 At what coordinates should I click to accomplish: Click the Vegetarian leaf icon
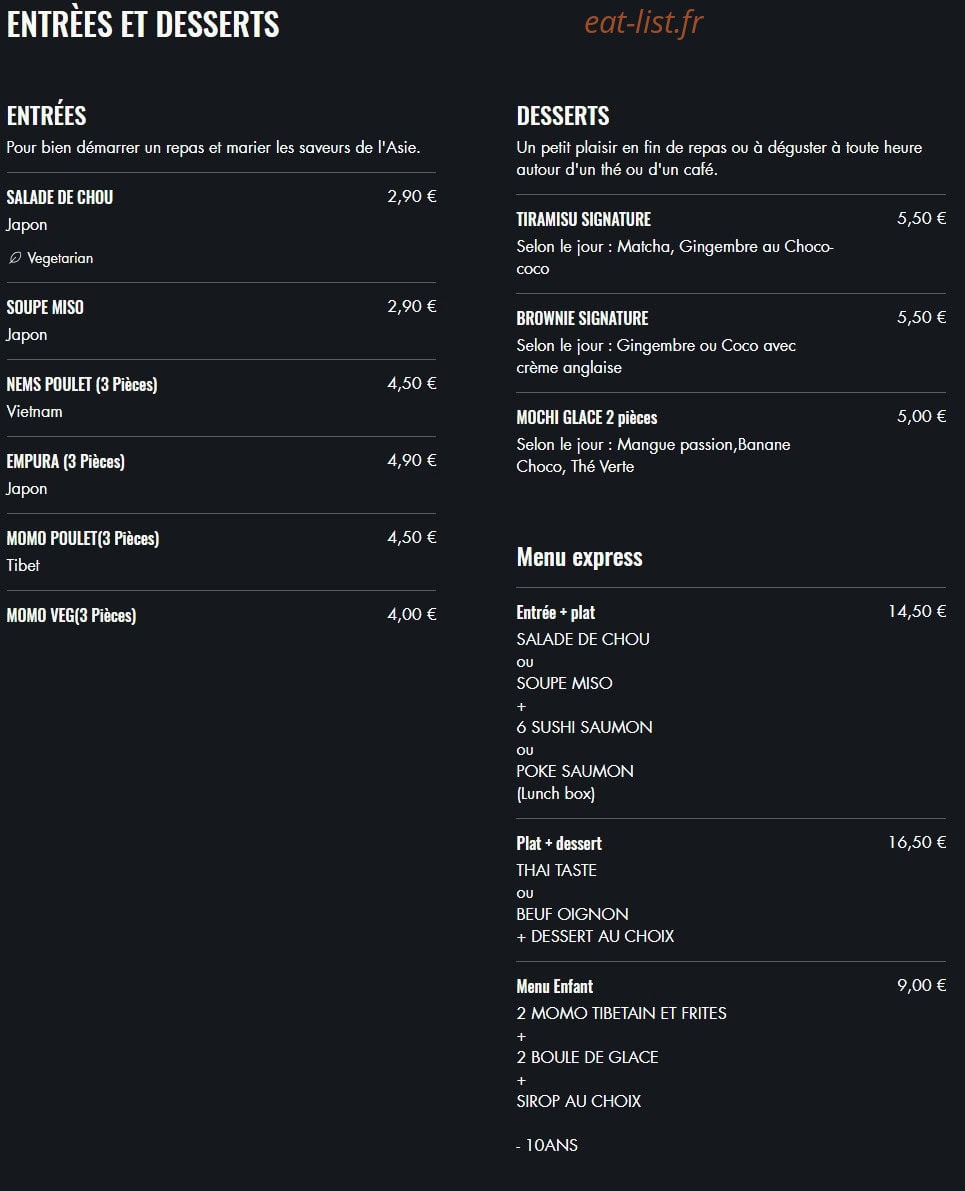tap(14, 258)
